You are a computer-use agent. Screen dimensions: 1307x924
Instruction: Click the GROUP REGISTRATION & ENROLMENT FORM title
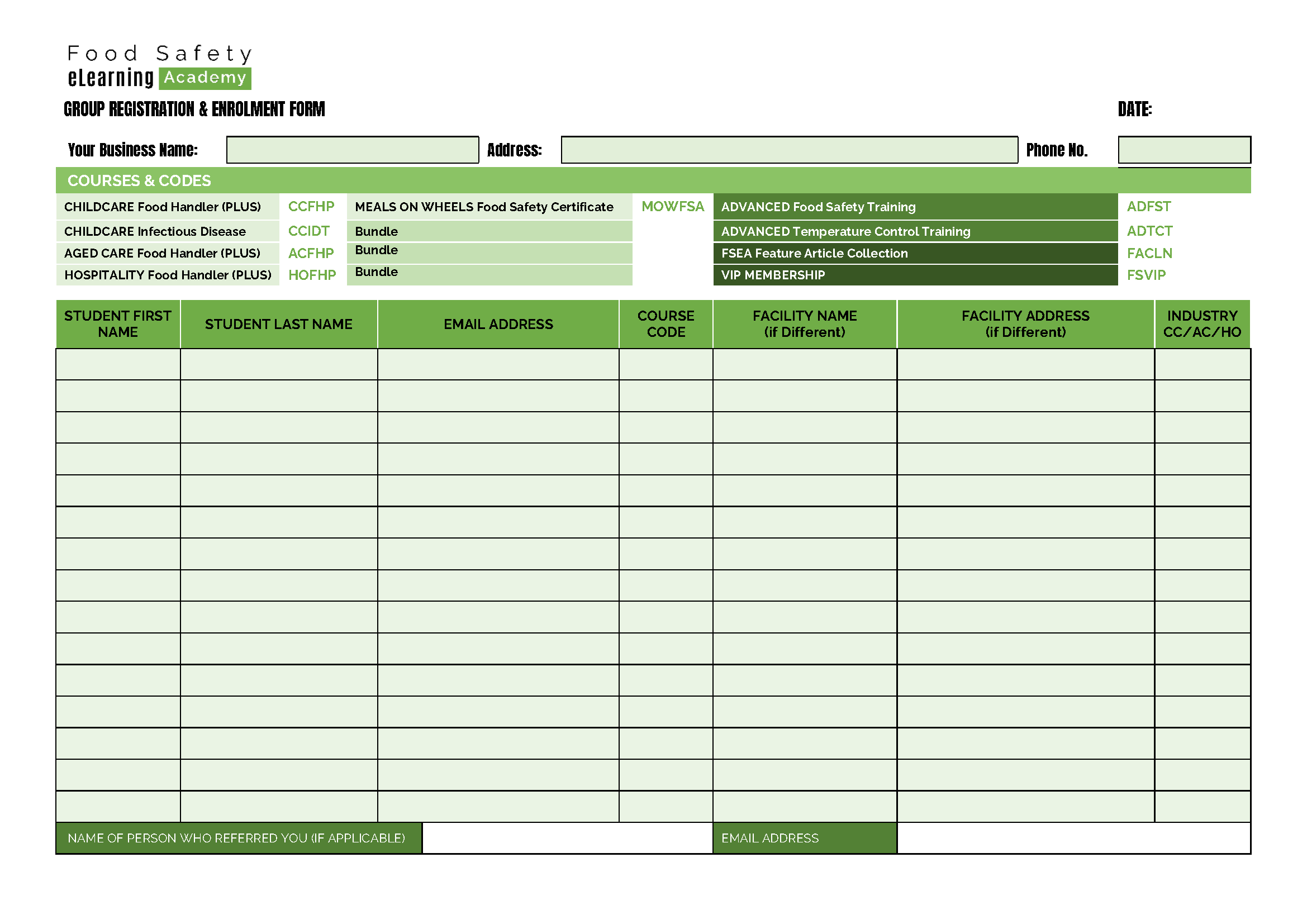(194, 109)
